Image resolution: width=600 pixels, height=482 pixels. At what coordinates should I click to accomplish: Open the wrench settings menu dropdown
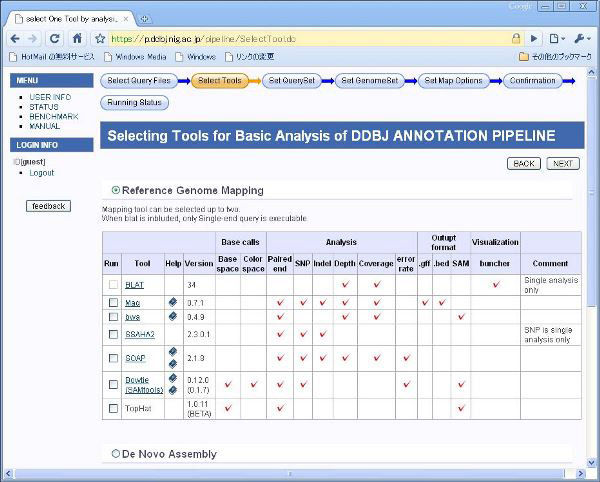click(582, 38)
